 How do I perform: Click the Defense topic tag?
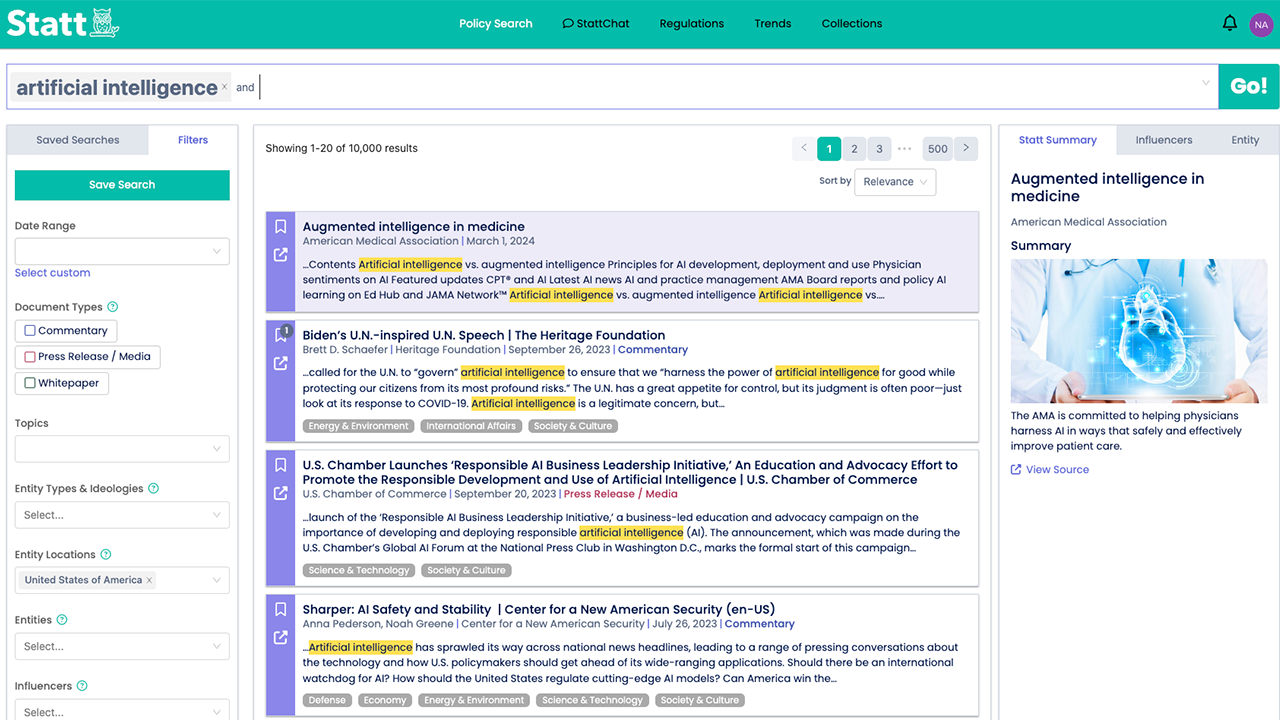(327, 700)
